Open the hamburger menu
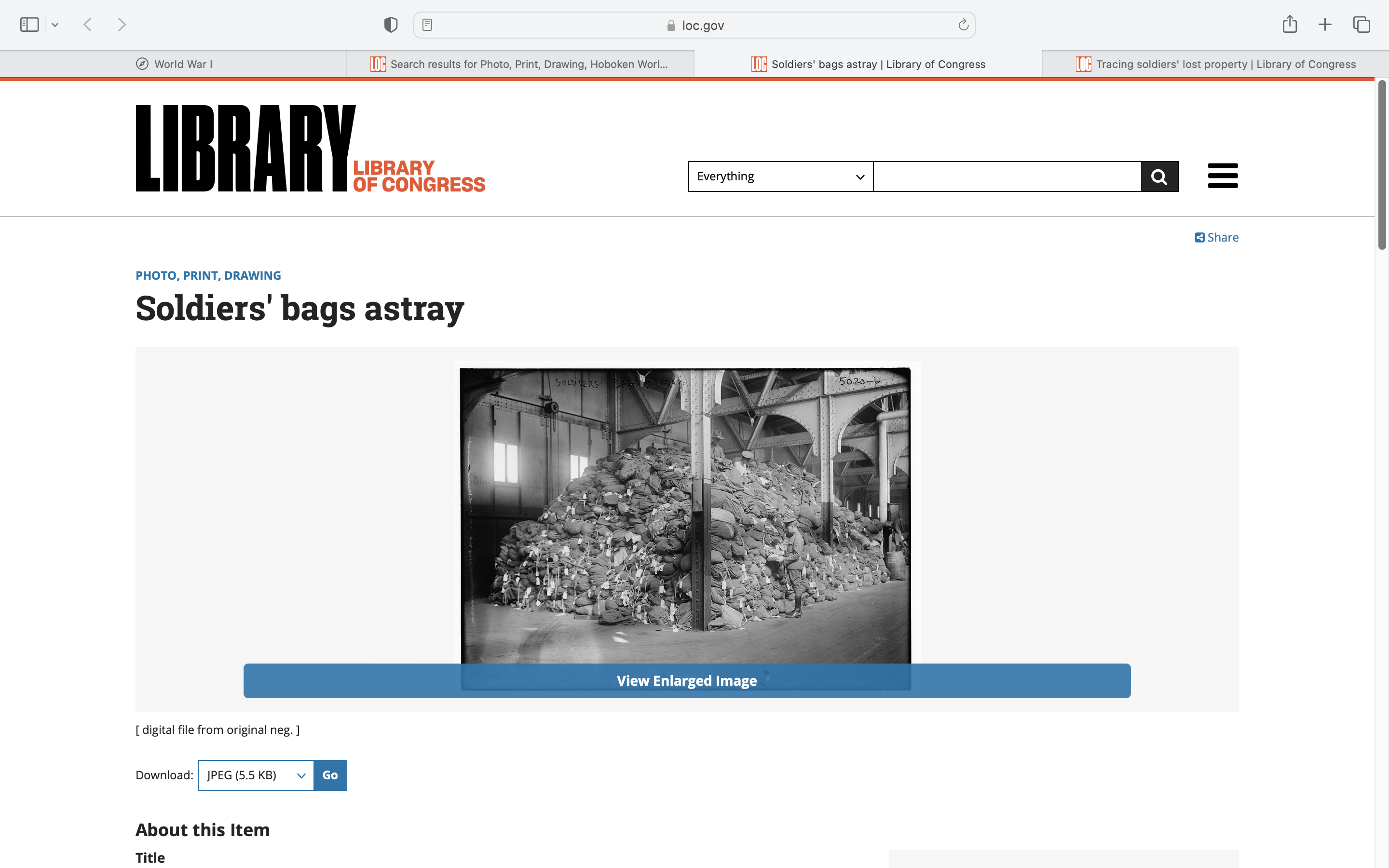Screen dimensions: 1389x868 click(x=1223, y=176)
